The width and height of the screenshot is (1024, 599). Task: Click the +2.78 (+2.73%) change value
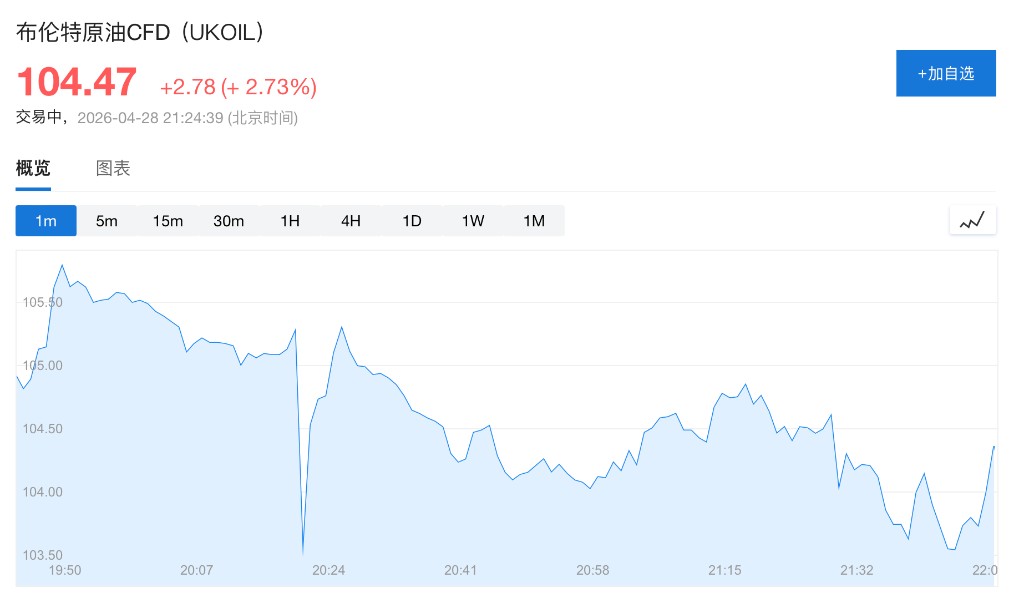point(238,87)
